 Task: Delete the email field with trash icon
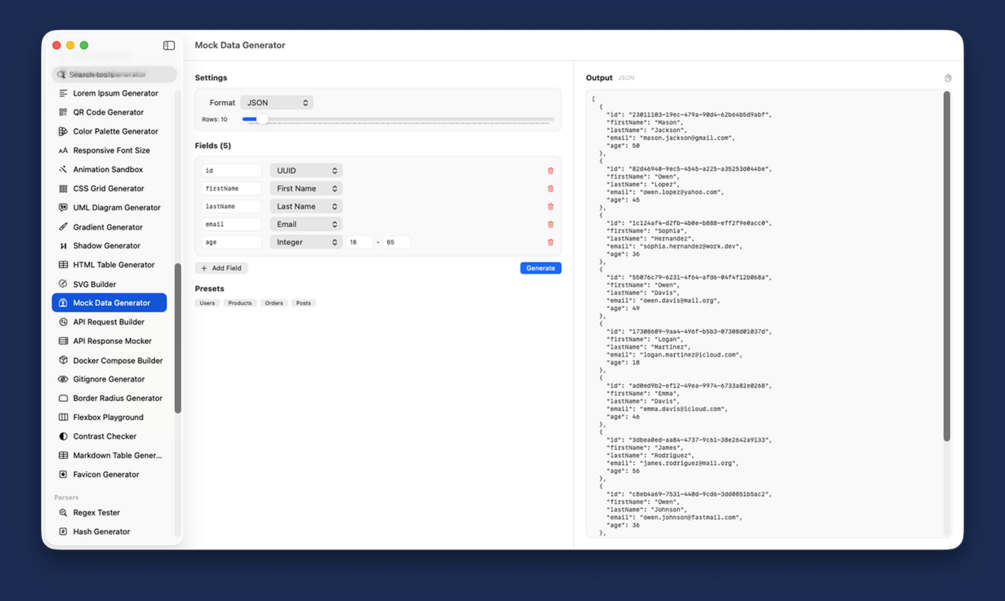[550, 224]
